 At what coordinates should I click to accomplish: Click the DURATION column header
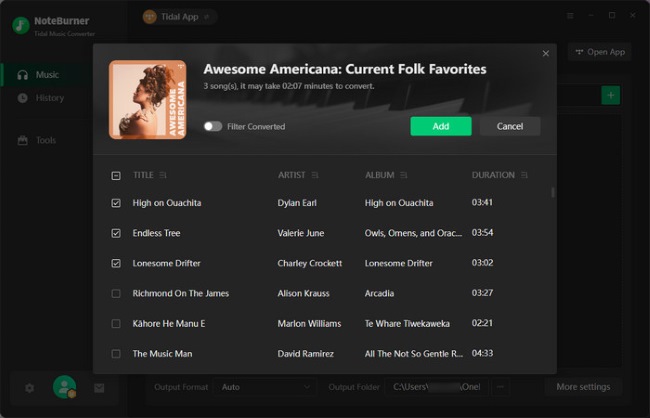pyautogui.click(x=493, y=175)
